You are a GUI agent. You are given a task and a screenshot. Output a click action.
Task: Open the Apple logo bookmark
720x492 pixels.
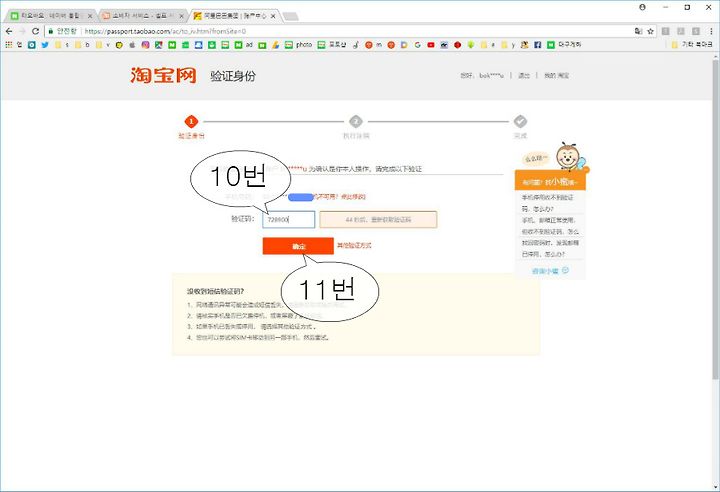[132, 45]
